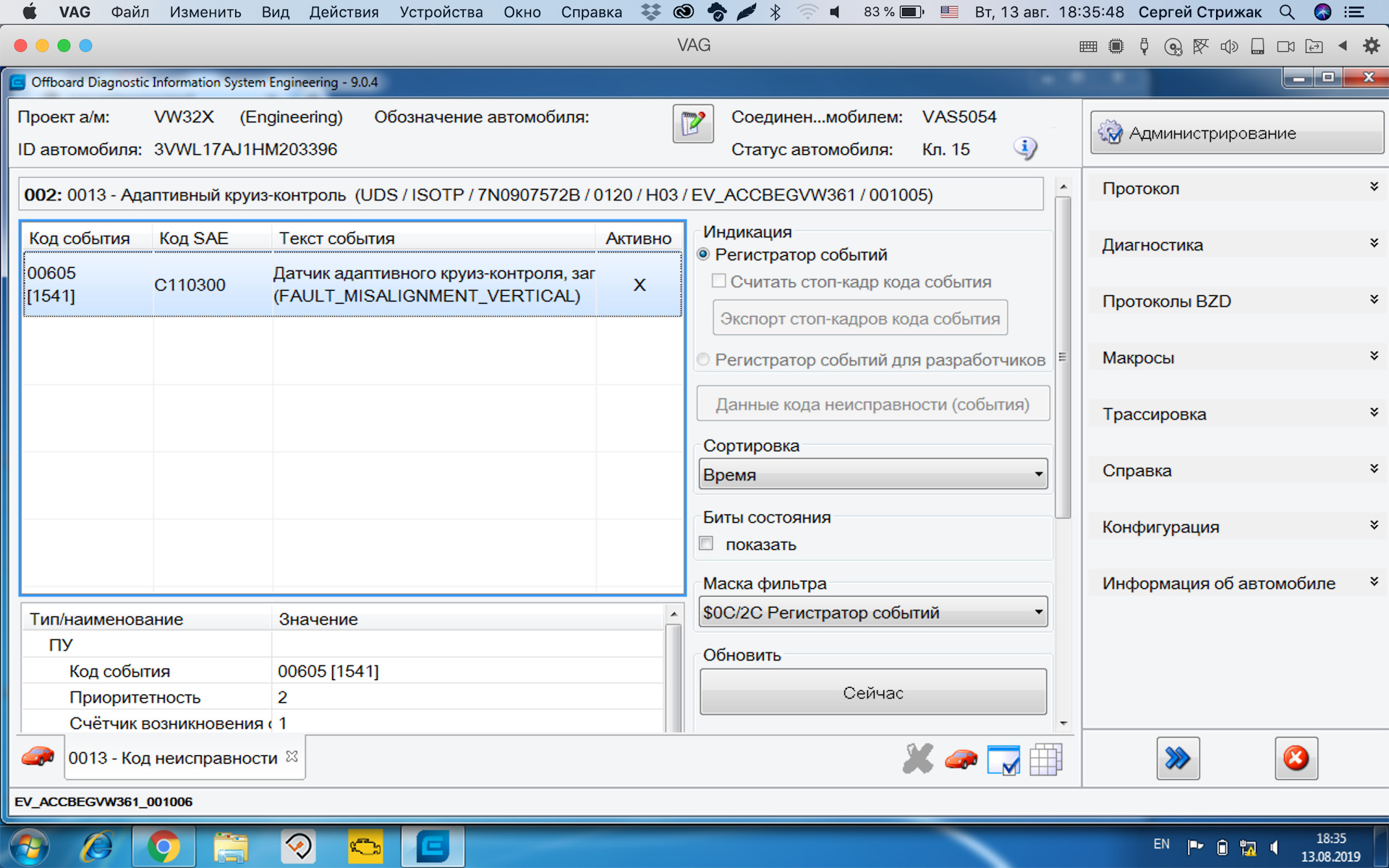Click the VM settings gear icon
Screen dimensions: 1389x868
1371,46
